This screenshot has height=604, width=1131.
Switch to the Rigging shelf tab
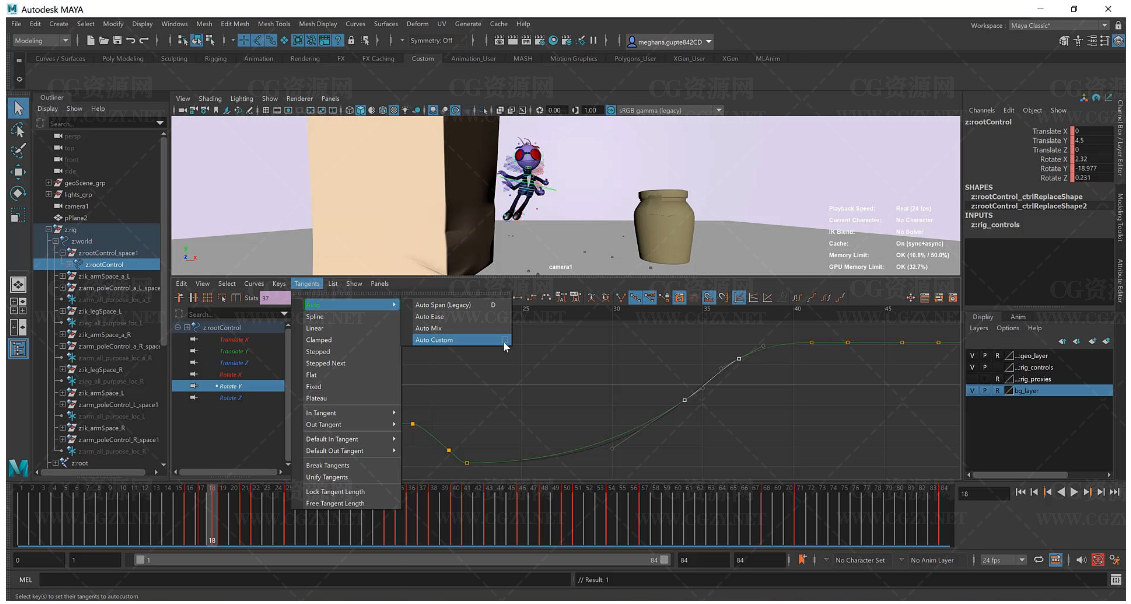point(215,59)
